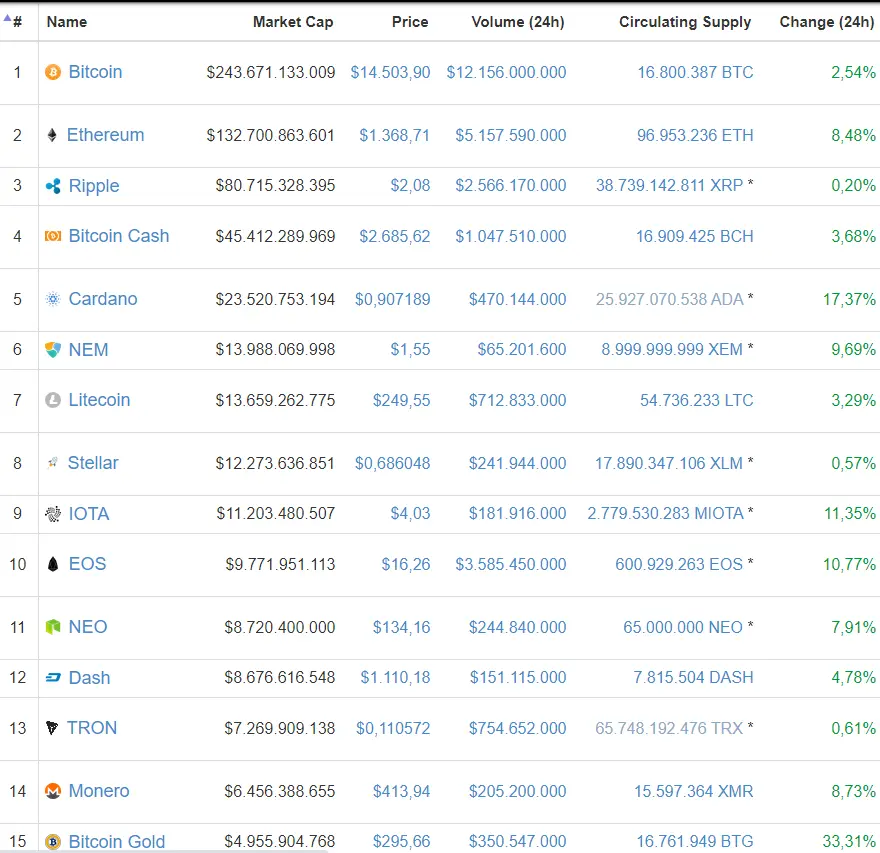Image resolution: width=880 pixels, height=853 pixels.
Task: Click the Bitcoin coin logo icon
Action: tap(53, 72)
